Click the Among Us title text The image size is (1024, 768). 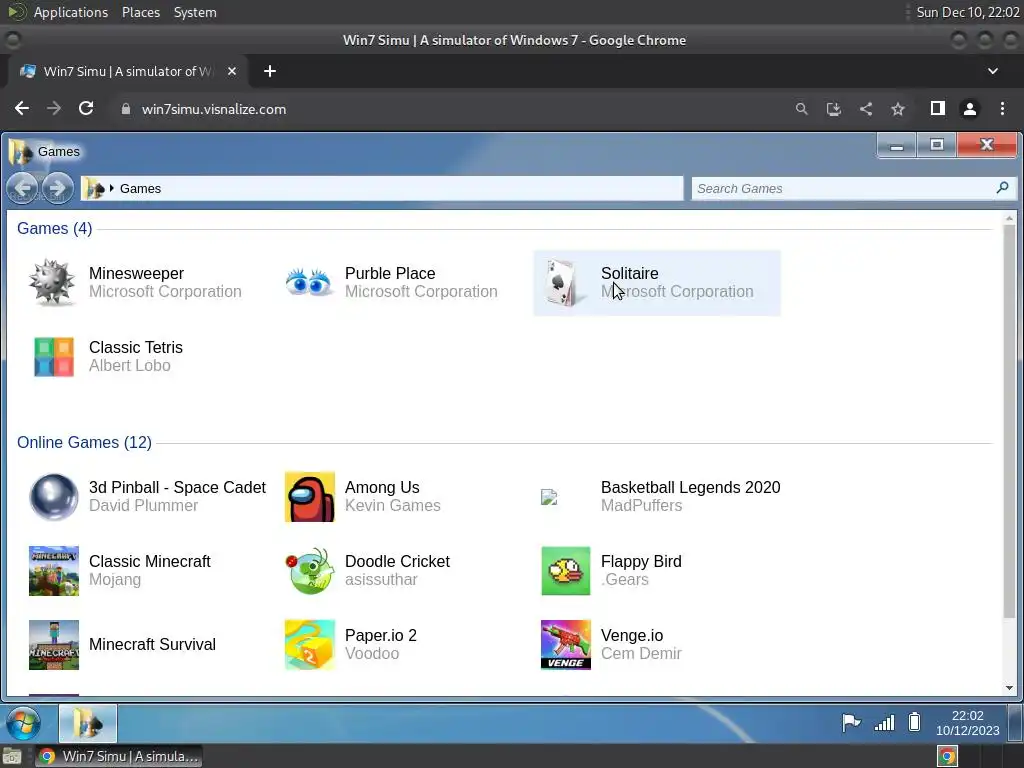382,487
